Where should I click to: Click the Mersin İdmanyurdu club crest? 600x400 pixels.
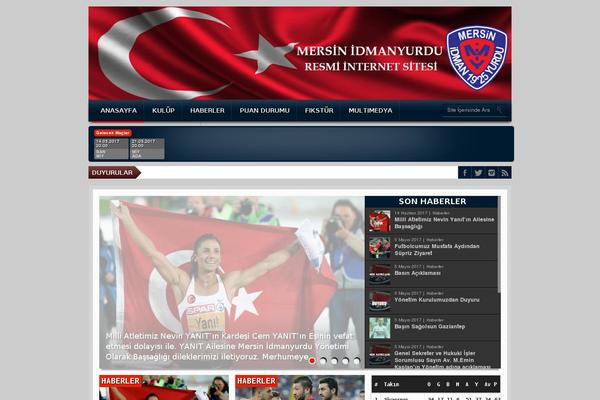(477, 58)
